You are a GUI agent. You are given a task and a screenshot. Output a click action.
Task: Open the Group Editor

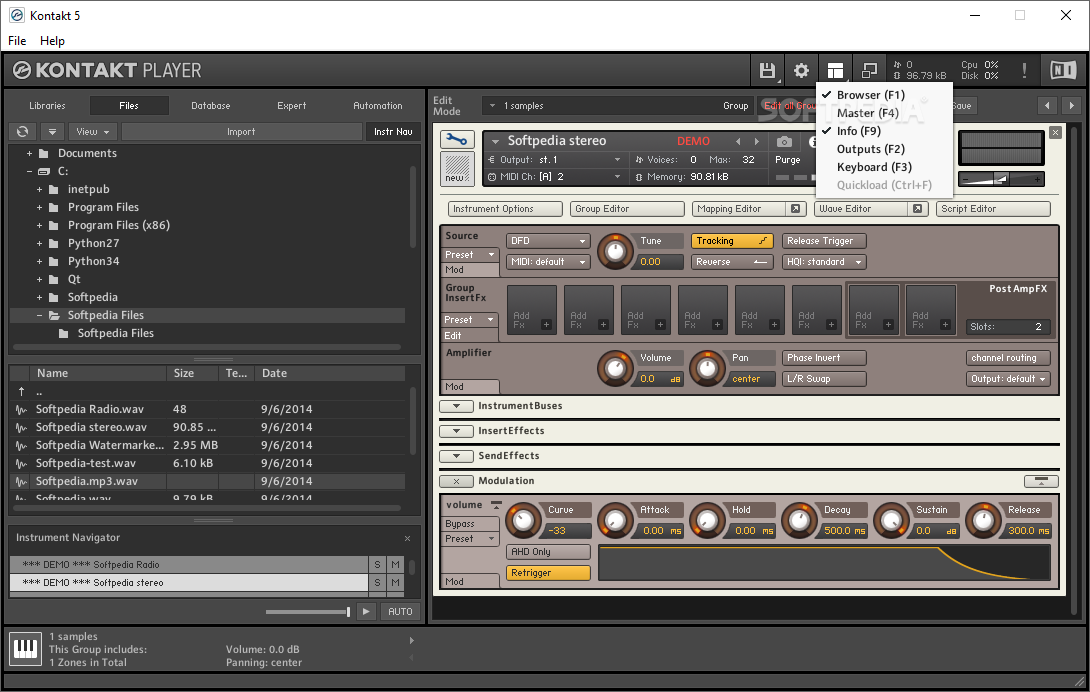(627, 209)
